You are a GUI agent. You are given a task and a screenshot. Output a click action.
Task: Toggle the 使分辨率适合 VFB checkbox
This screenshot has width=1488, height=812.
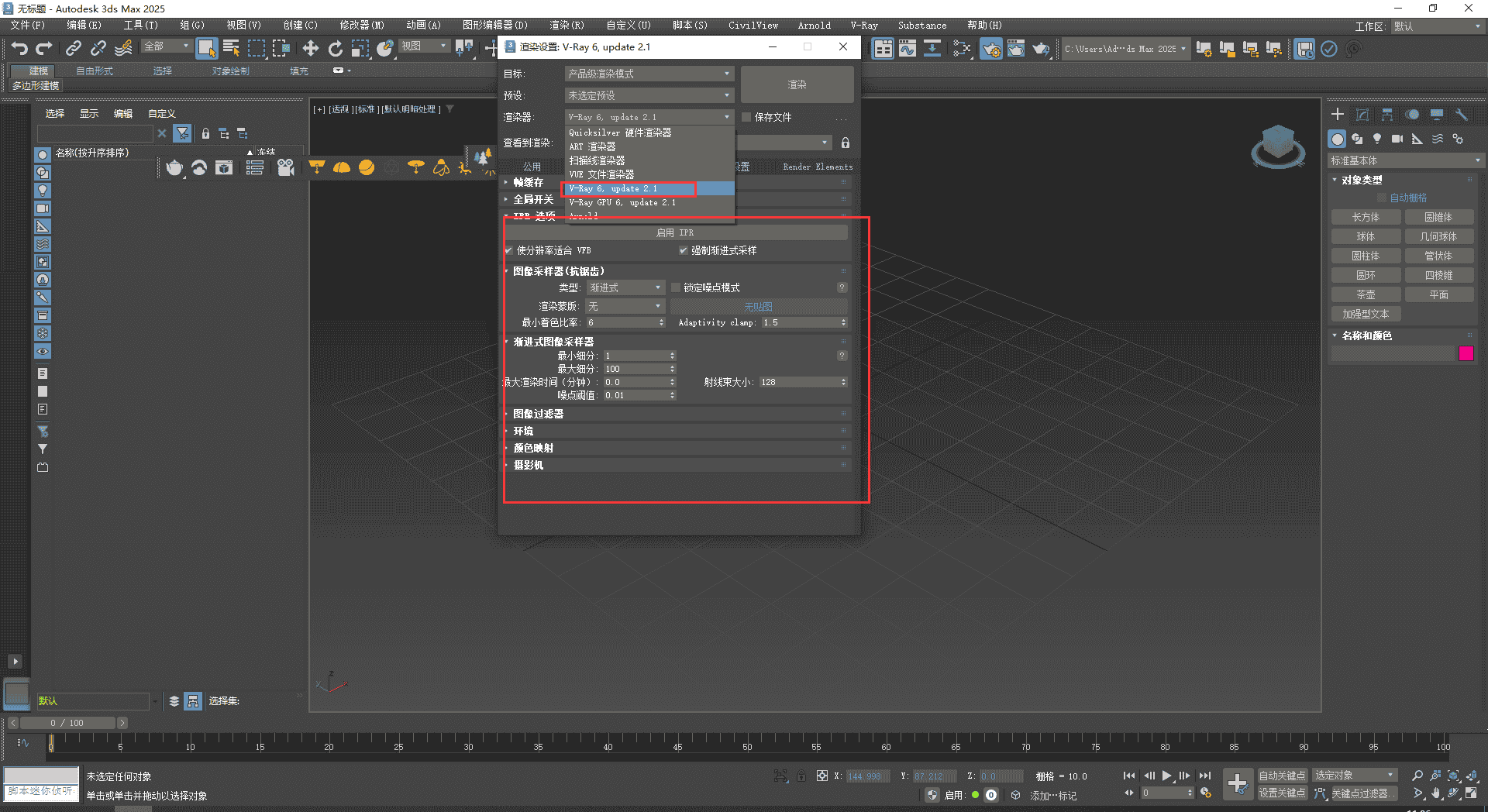point(508,250)
